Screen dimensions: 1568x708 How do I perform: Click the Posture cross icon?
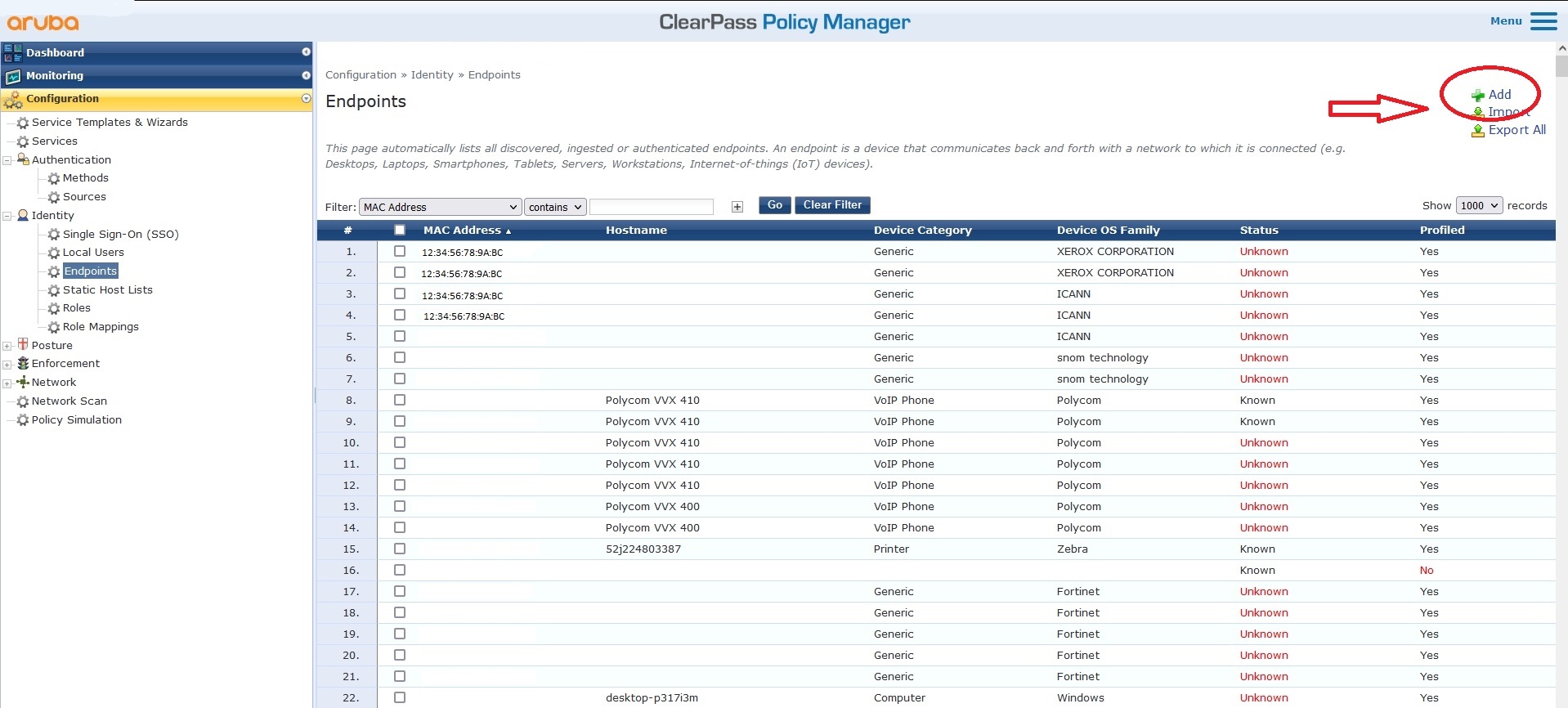(23, 344)
